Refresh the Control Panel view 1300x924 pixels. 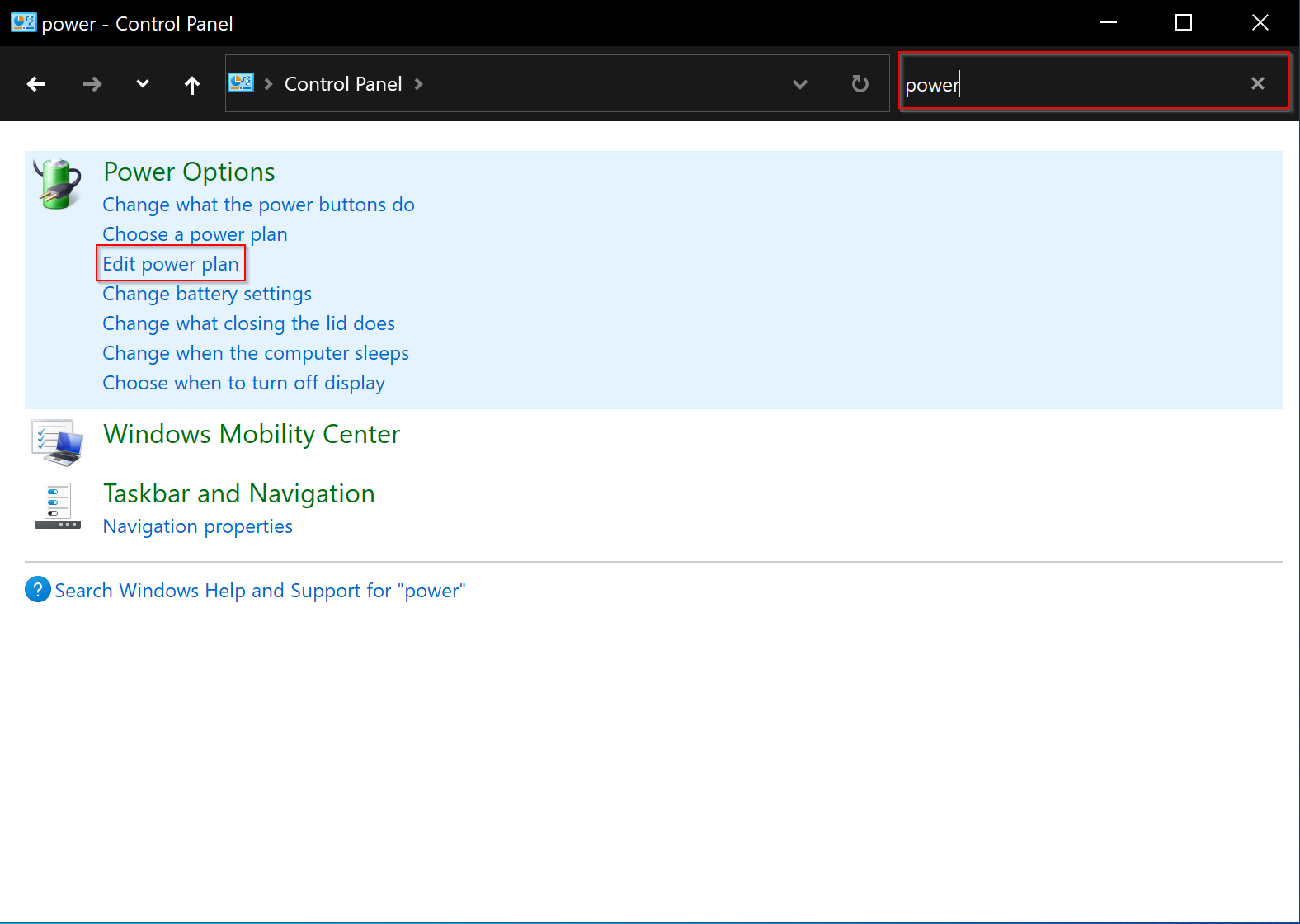click(860, 83)
